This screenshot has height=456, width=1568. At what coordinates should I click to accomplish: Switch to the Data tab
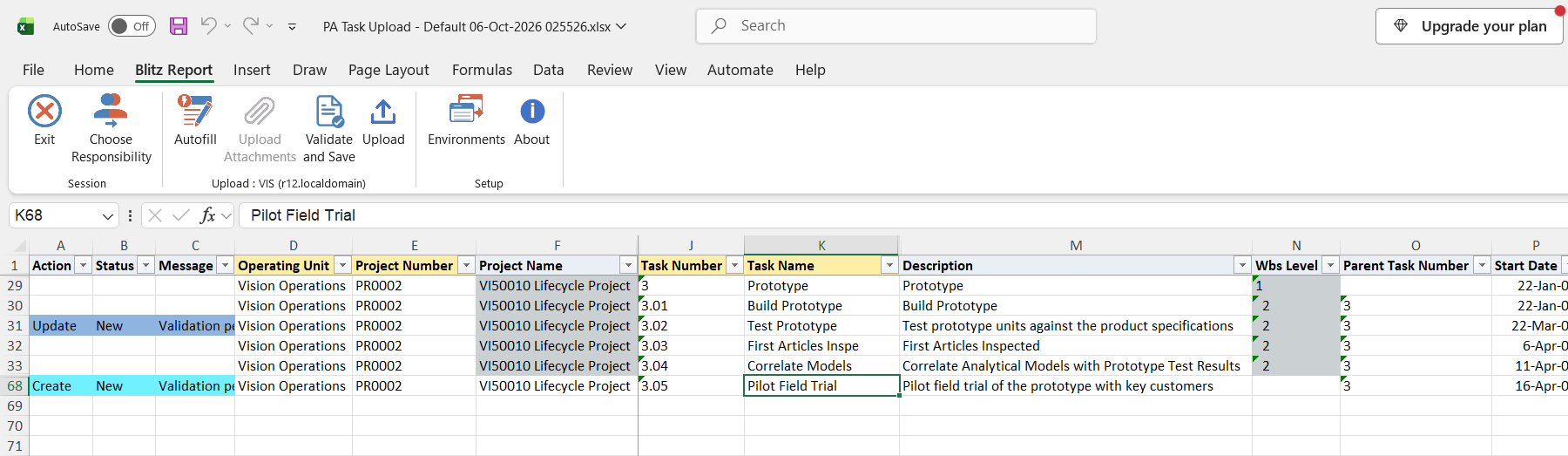pos(549,70)
